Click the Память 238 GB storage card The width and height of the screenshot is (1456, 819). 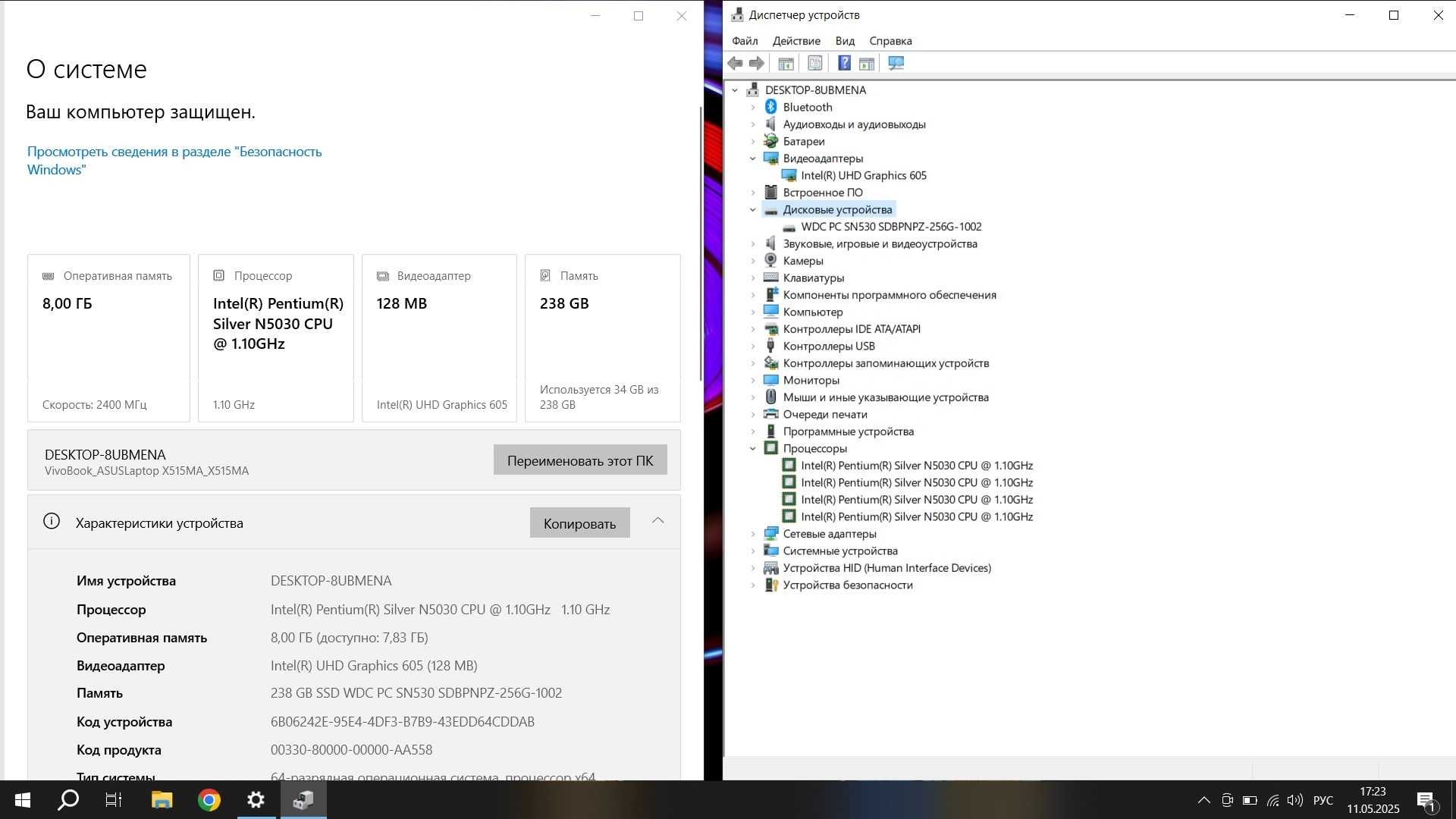(x=603, y=338)
